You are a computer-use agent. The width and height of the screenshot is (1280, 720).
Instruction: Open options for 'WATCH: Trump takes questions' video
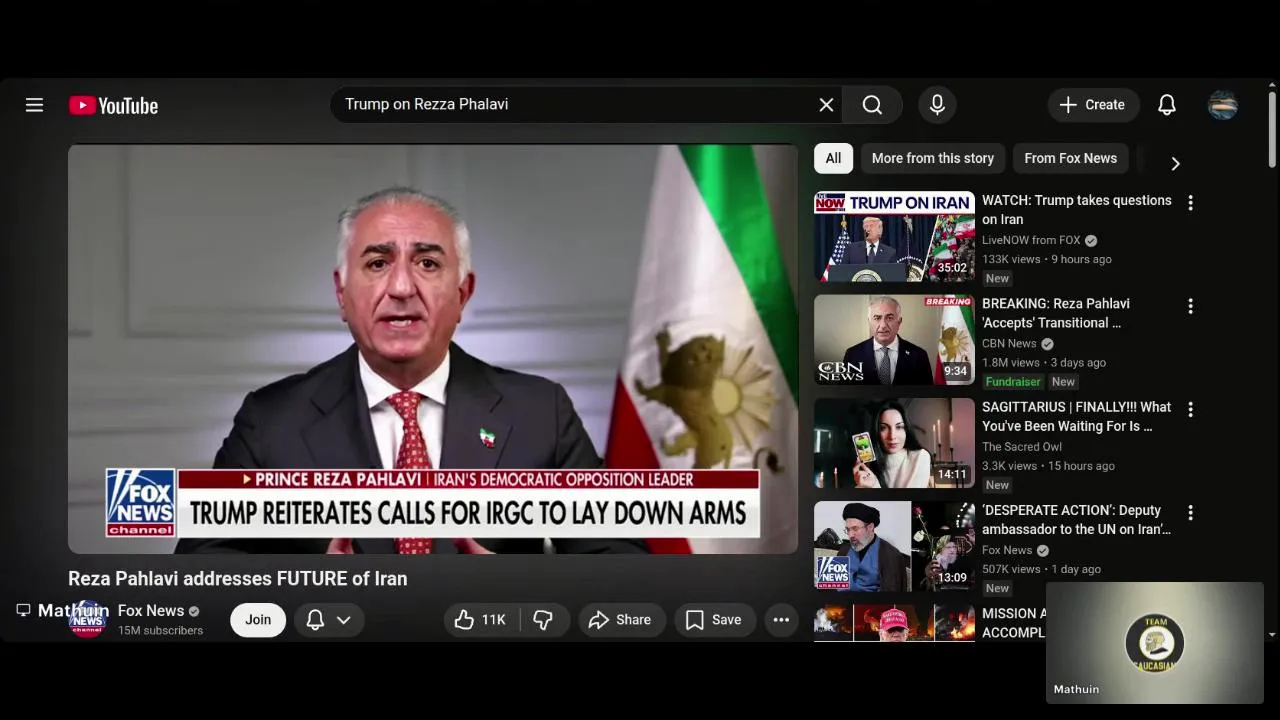coord(1190,203)
